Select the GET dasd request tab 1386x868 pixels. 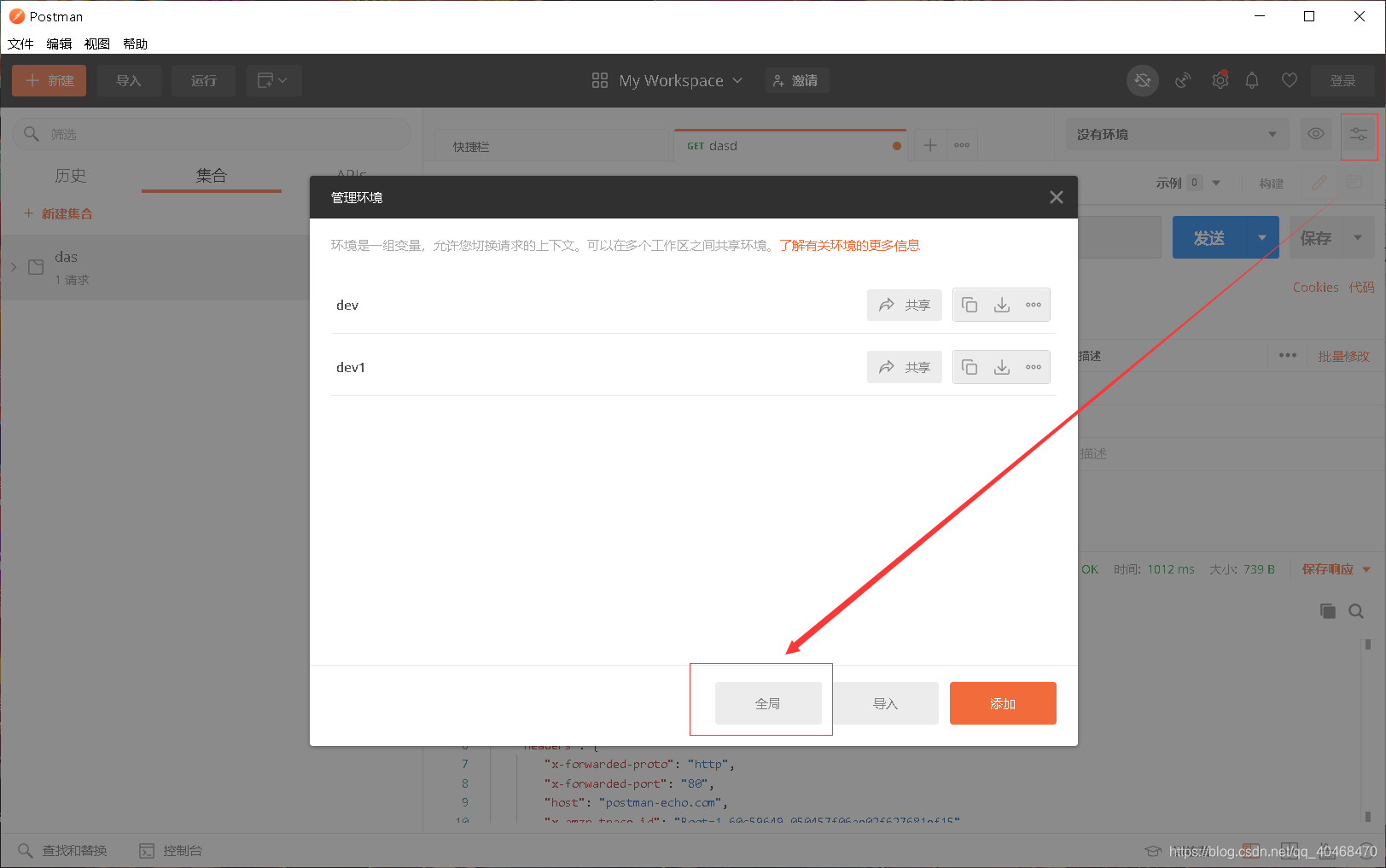(x=789, y=146)
